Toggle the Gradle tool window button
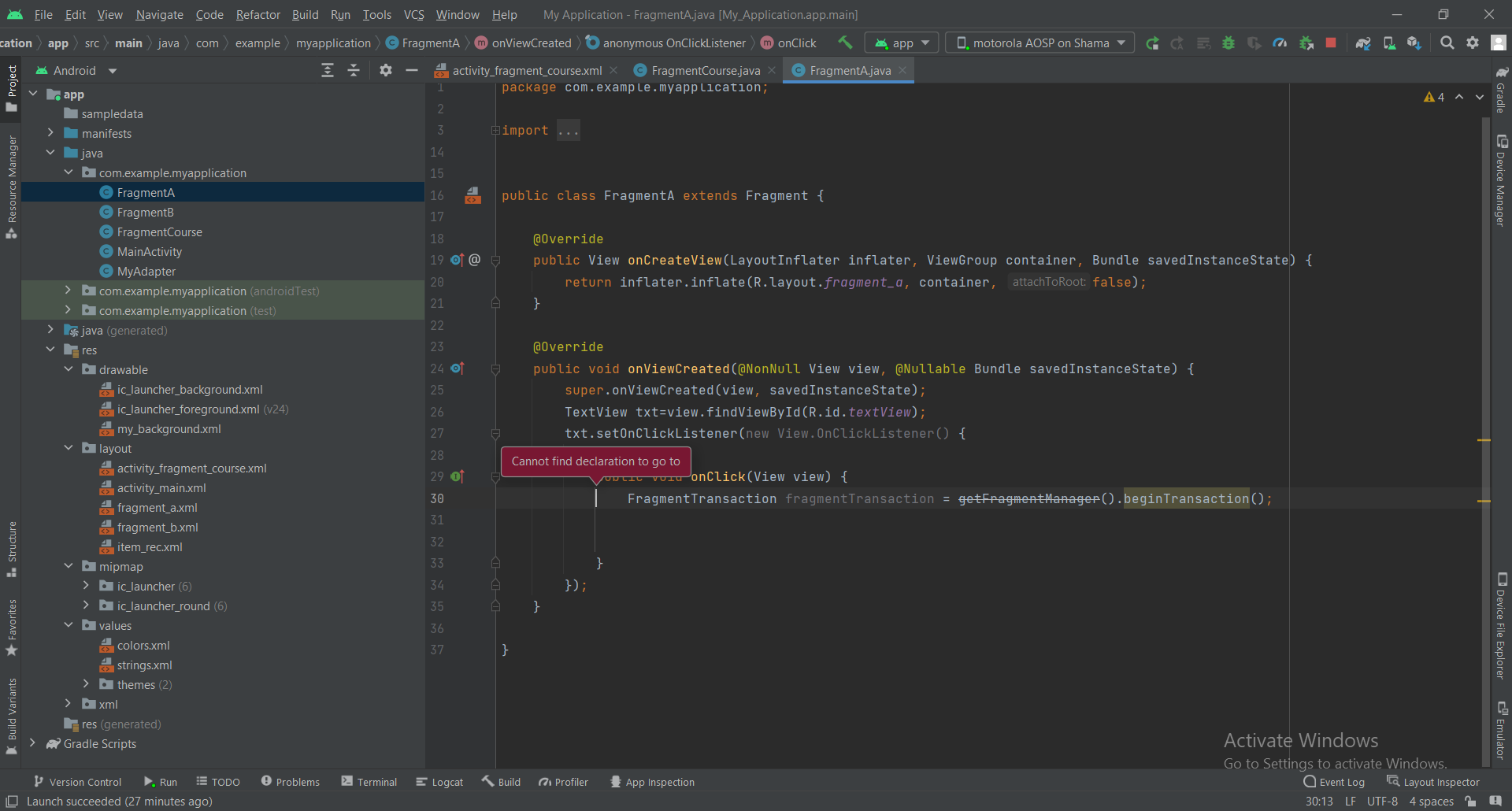The height and width of the screenshot is (811, 1512). pyautogui.click(x=1501, y=90)
